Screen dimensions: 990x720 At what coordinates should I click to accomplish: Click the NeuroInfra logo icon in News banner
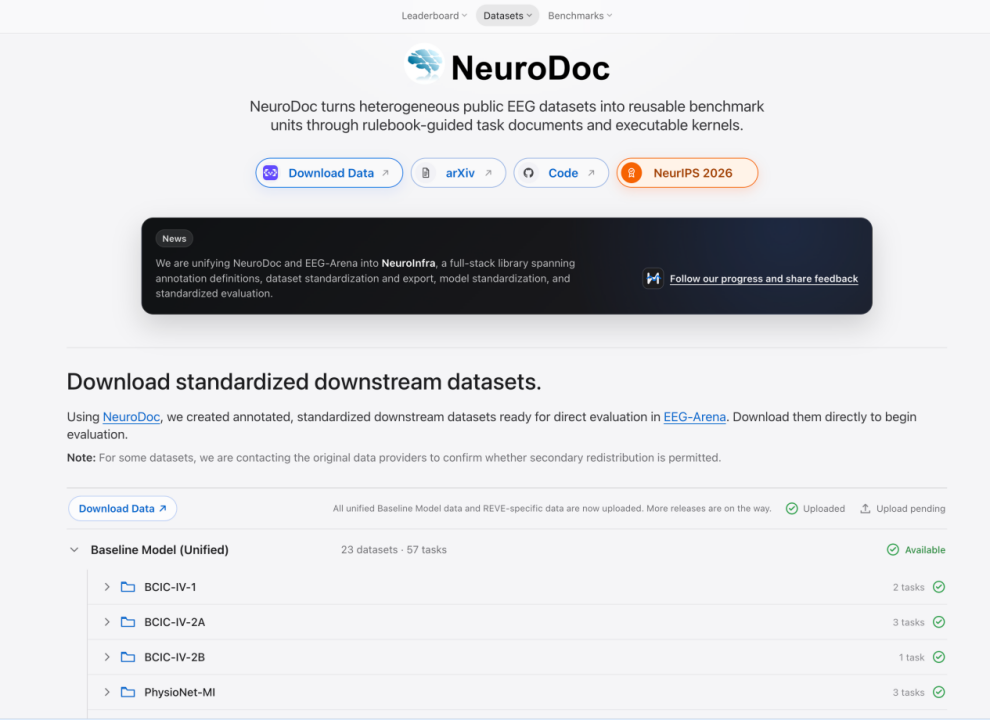[x=653, y=279]
